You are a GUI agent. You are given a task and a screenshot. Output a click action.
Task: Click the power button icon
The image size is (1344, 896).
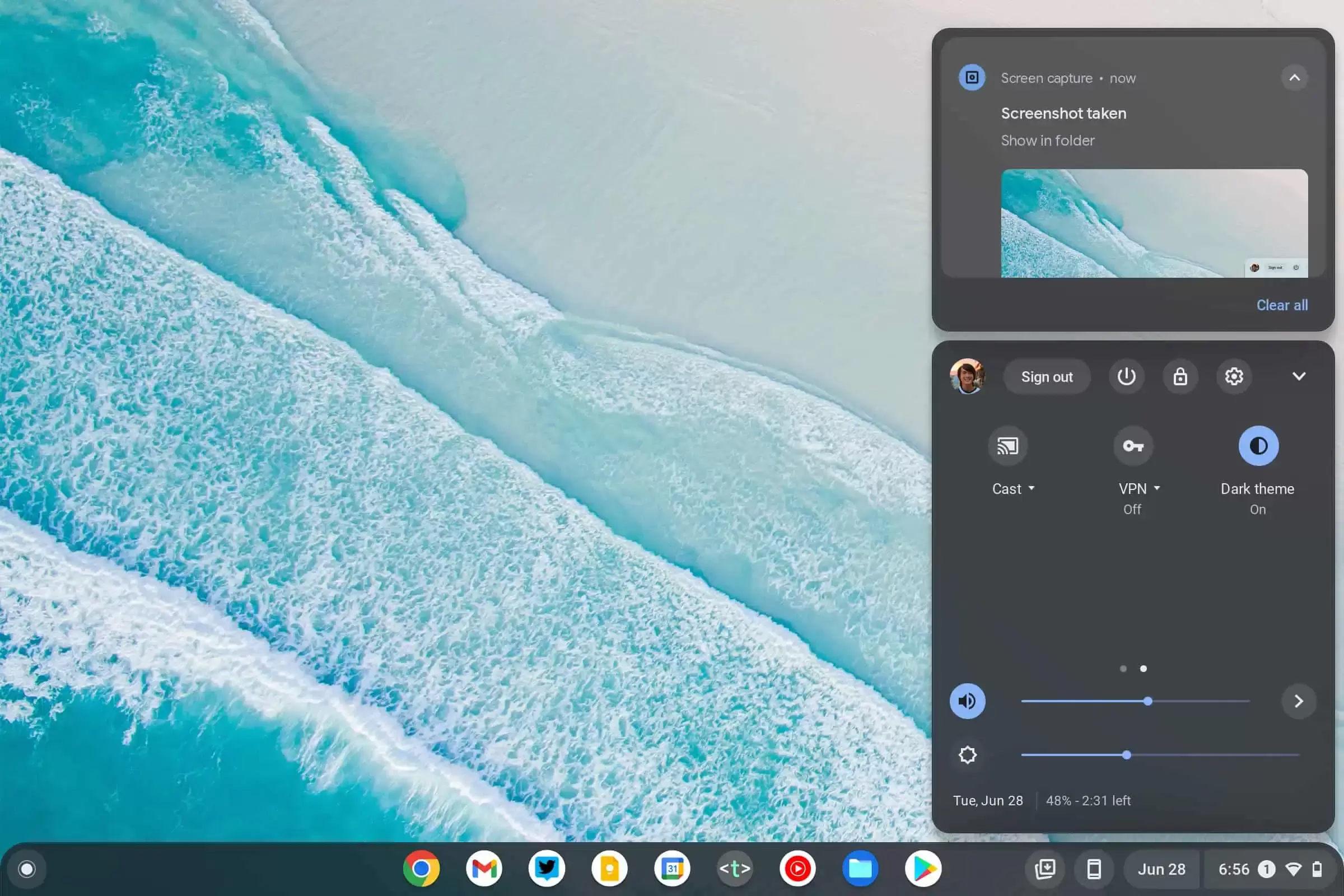click(1126, 376)
